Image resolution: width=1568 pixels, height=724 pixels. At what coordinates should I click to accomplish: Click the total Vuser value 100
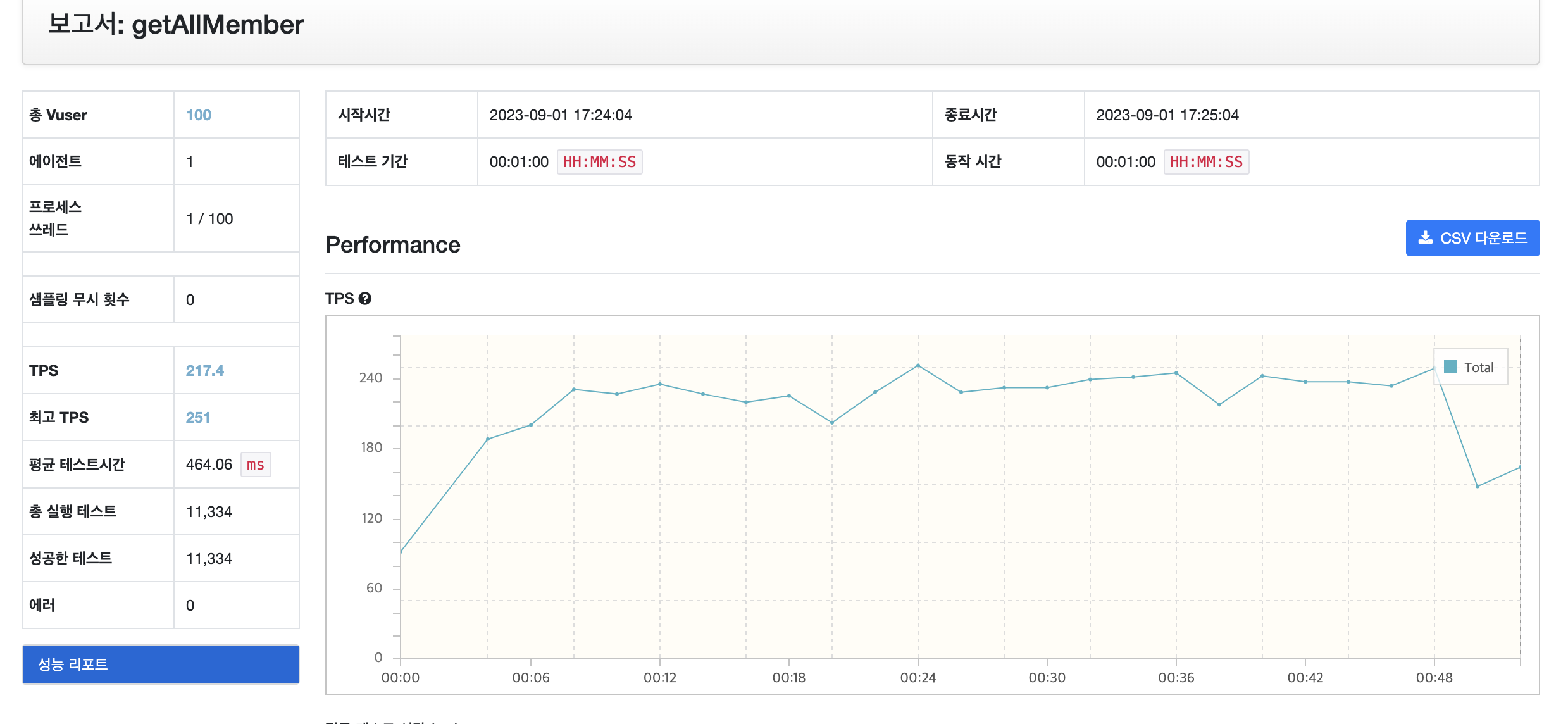(199, 115)
